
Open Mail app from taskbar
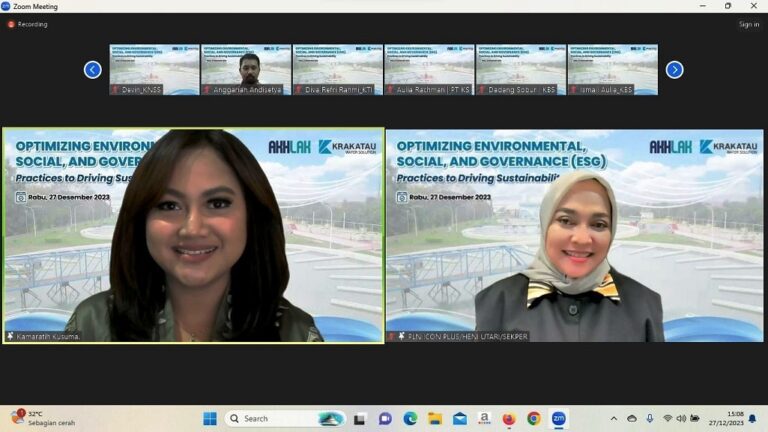point(459,419)
